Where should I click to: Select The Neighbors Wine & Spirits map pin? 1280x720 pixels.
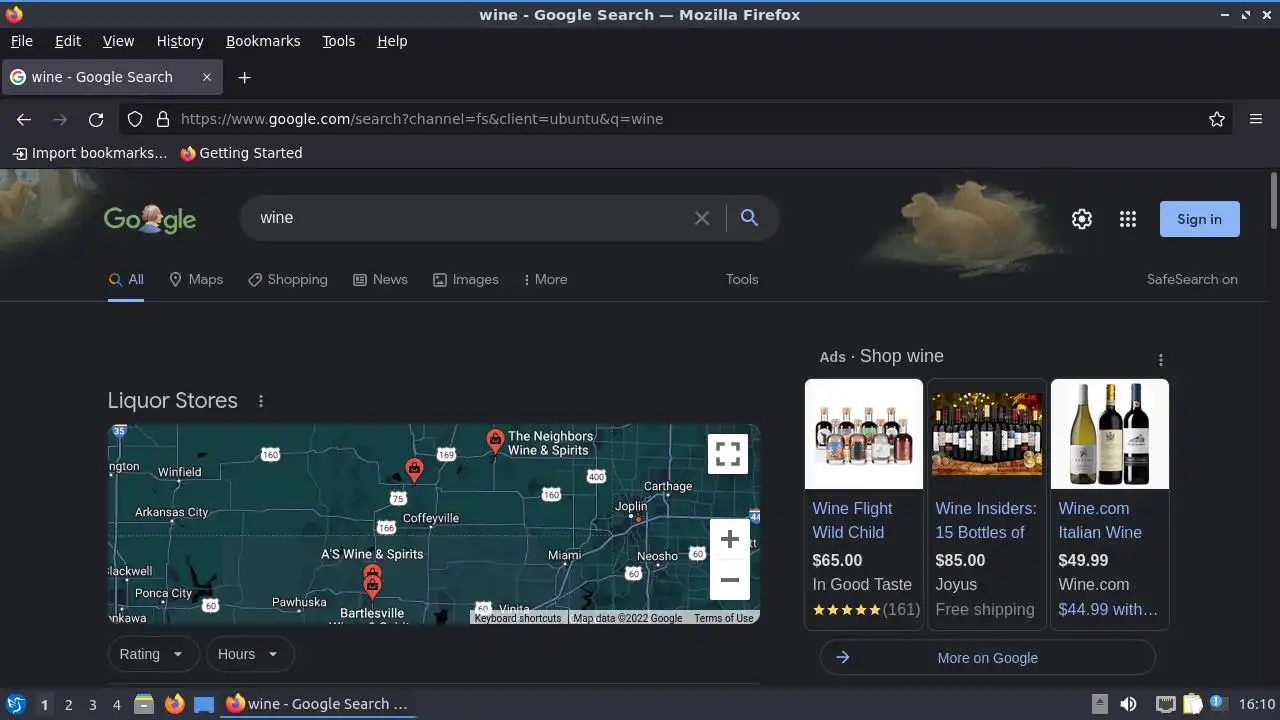point(495,440)
